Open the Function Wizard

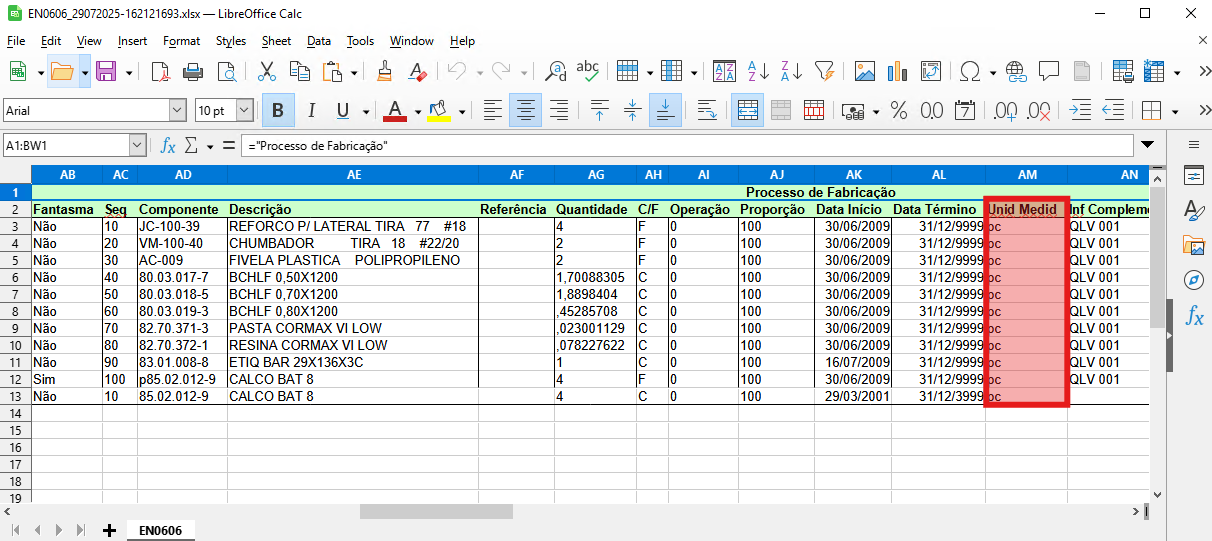click(168, 146)
